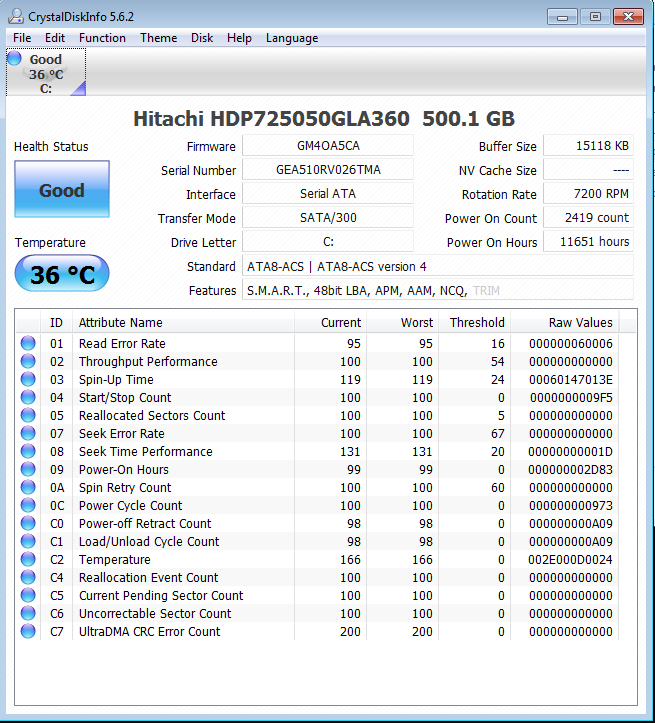This screenshot has height=723, width=655.
Task: Maximize the CrystalDiskInfo window
Action: coord(595,17)
